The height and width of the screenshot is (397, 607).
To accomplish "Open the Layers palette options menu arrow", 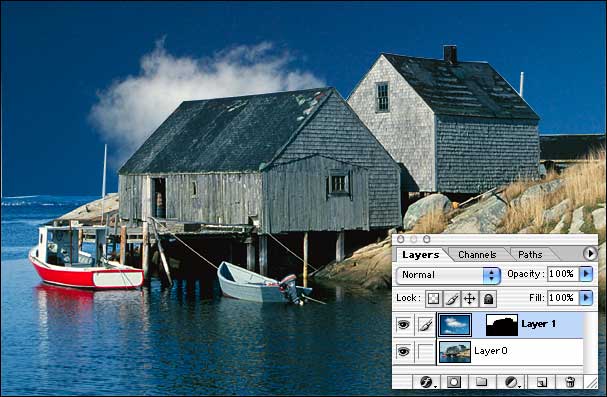I will click(590, 254).
